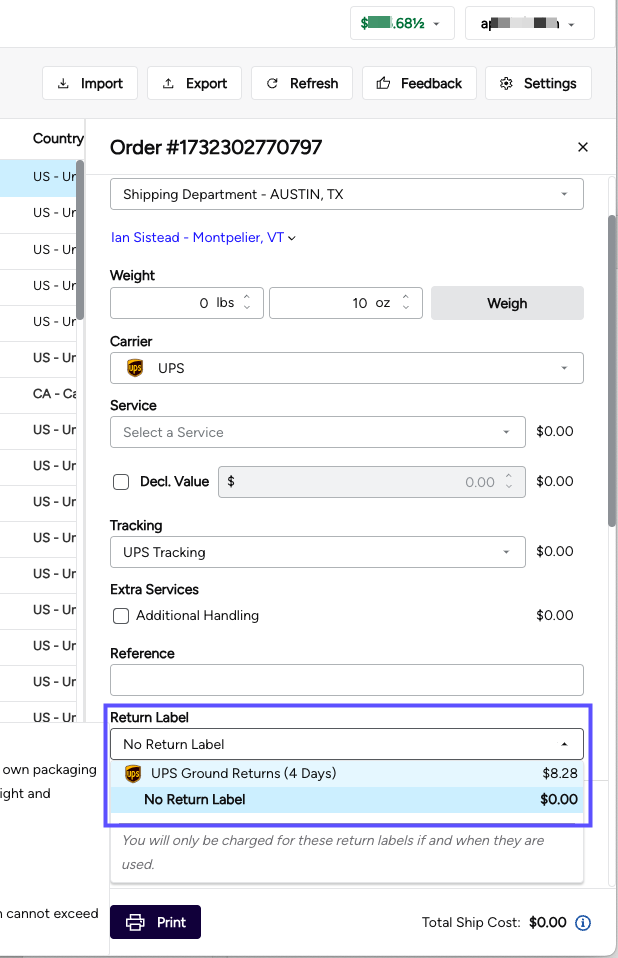Click the Weigh button
618x958 pixels.
tap(507, 303)
